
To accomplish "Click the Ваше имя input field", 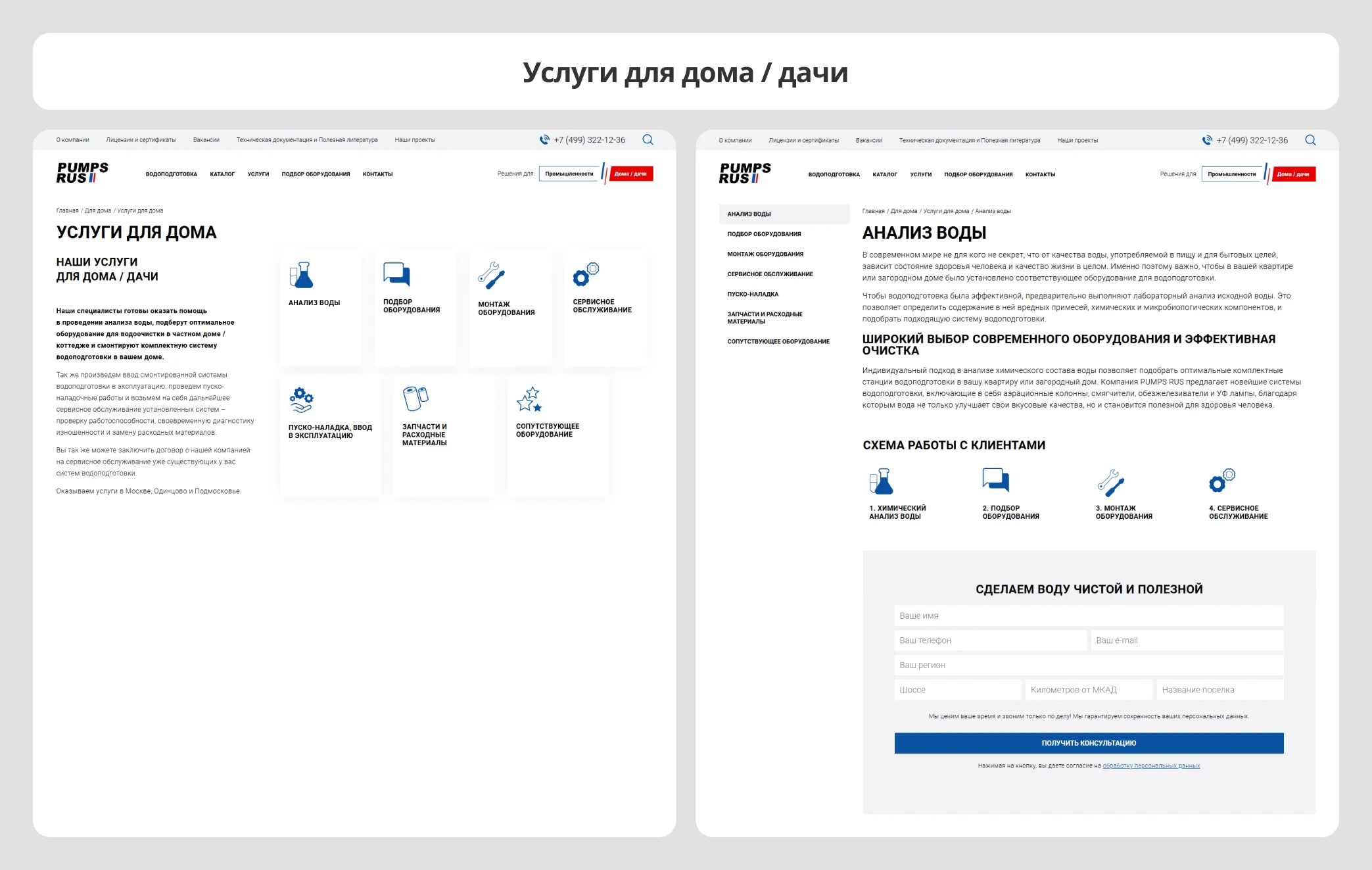I will [1089, 616].
